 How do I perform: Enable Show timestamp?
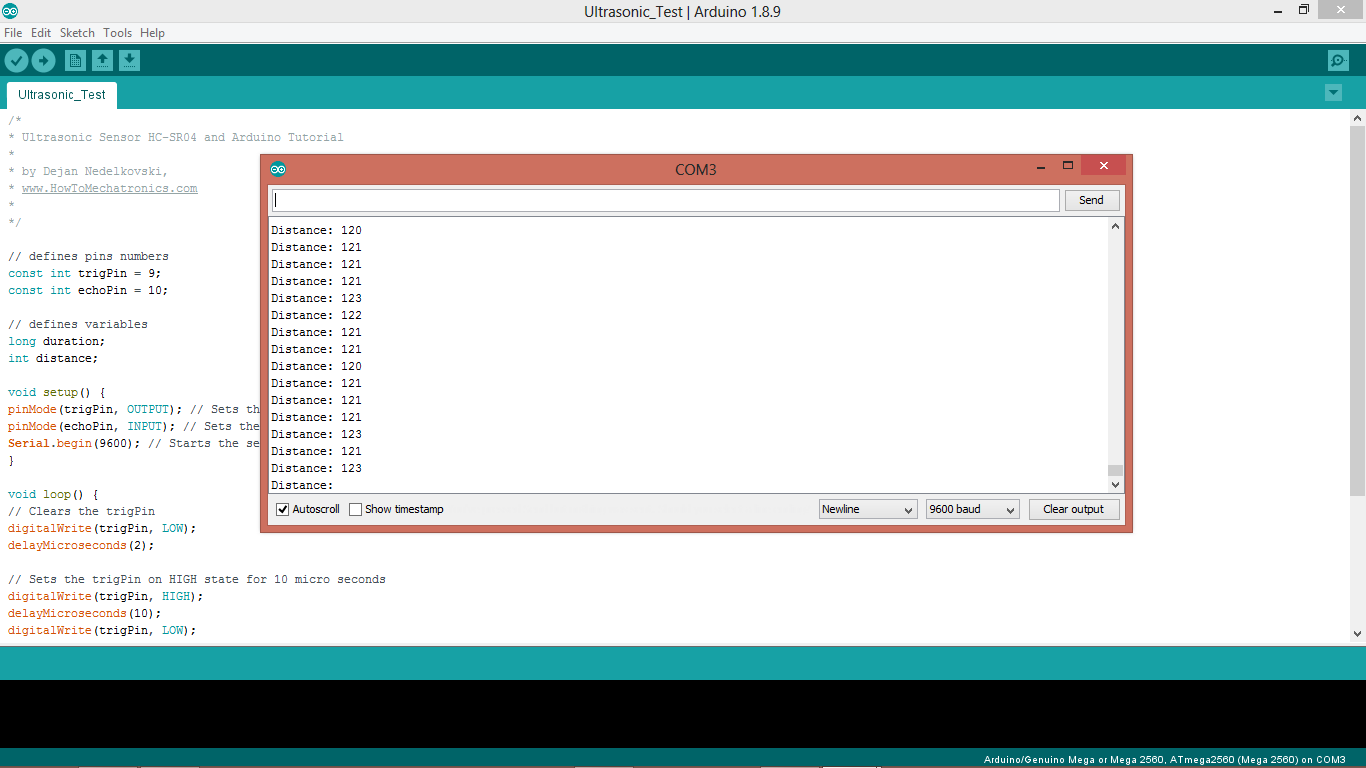coord(355,509)
